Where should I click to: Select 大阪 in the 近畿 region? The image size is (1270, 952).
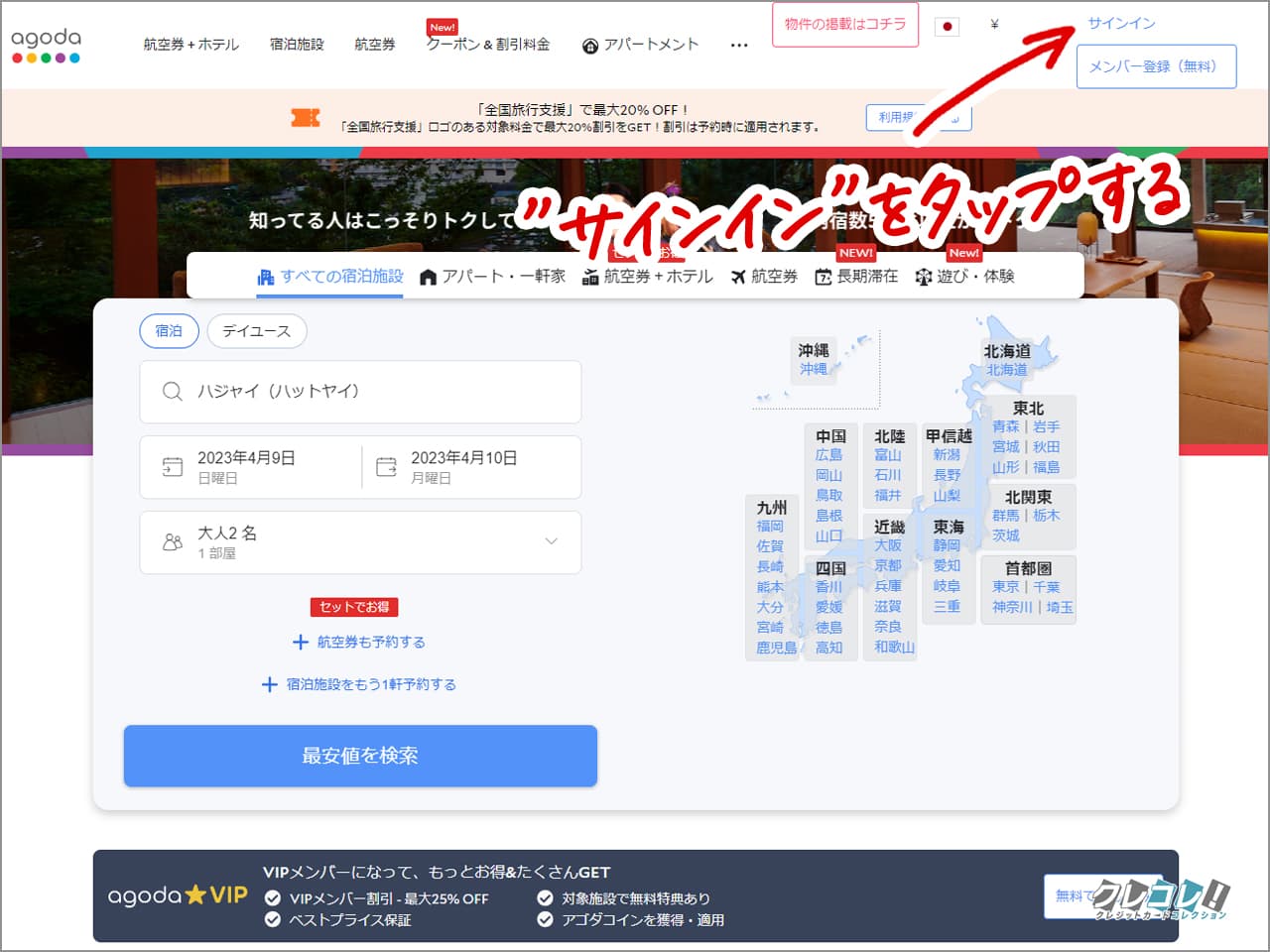coord(888,545)
